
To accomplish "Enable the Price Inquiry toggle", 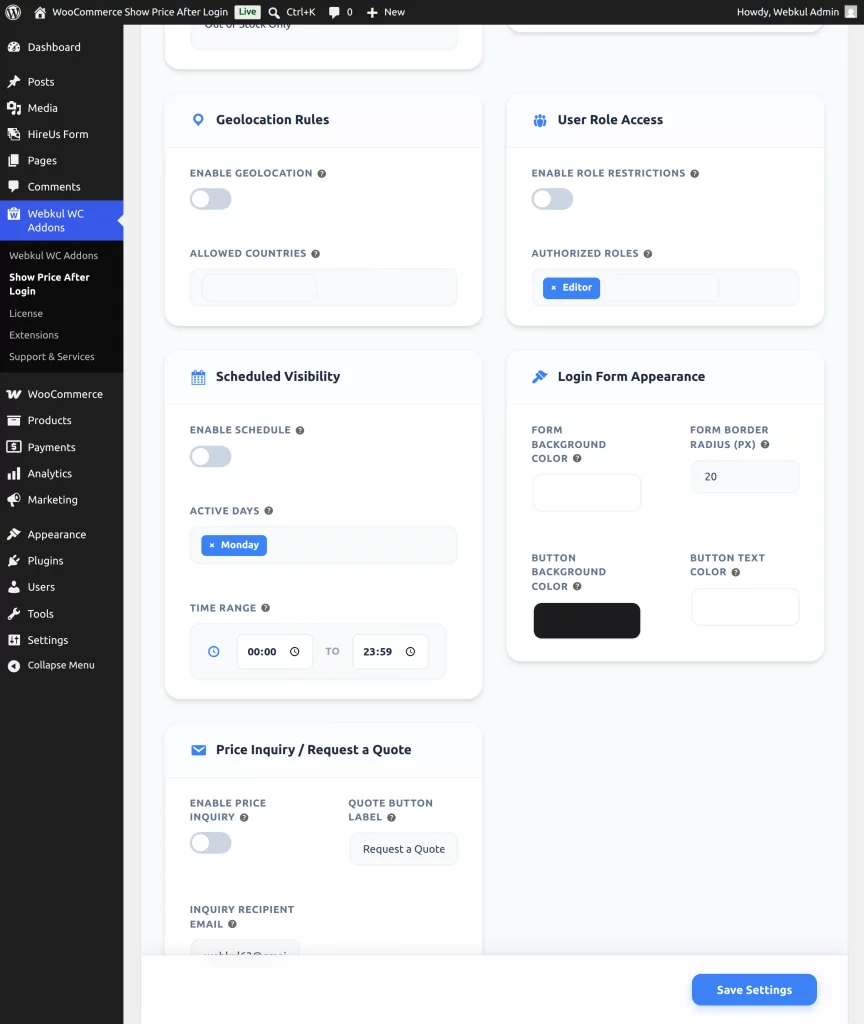I will coord(210,843).
